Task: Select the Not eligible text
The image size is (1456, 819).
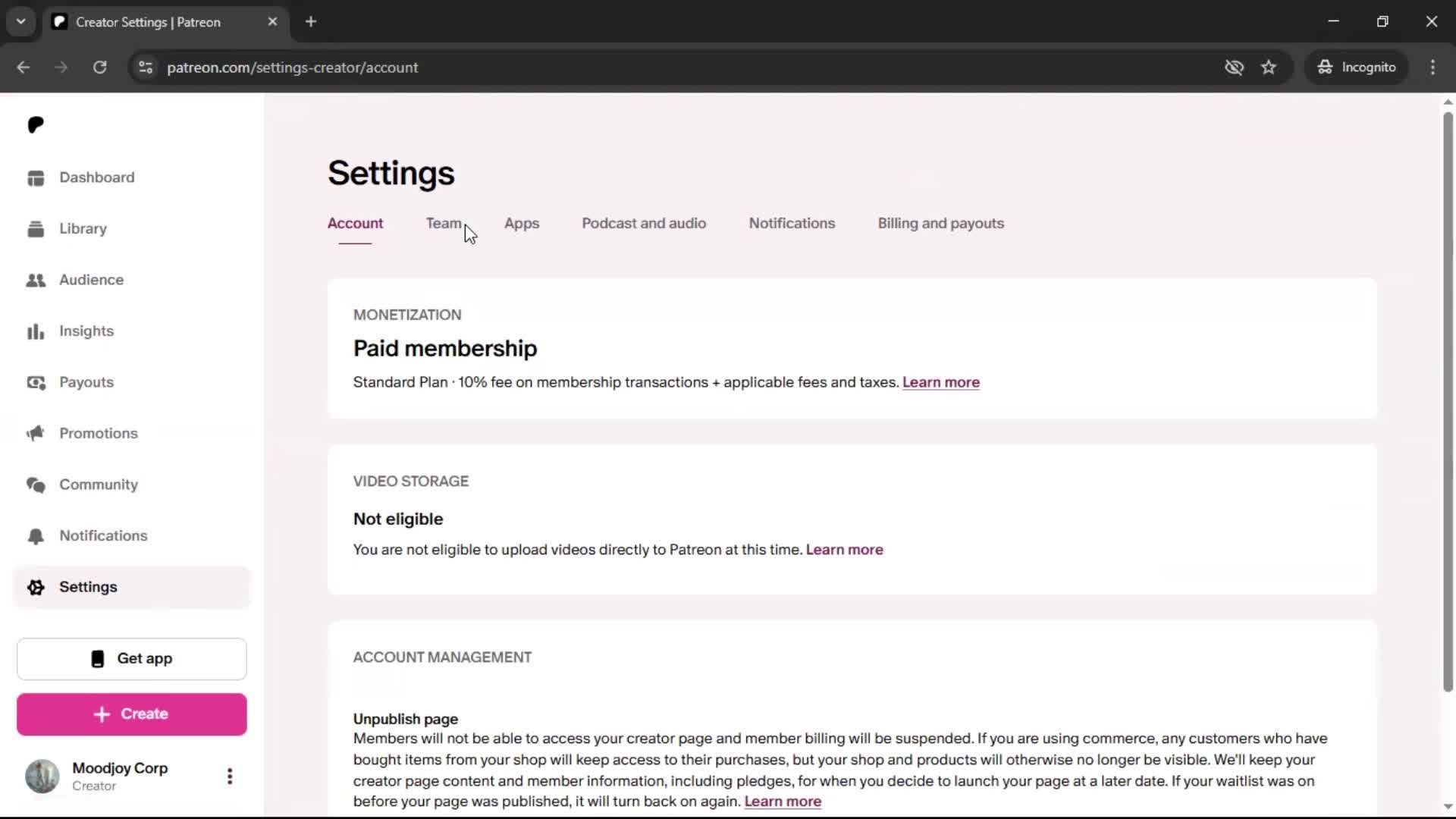Action: click(x=398, y=519)
